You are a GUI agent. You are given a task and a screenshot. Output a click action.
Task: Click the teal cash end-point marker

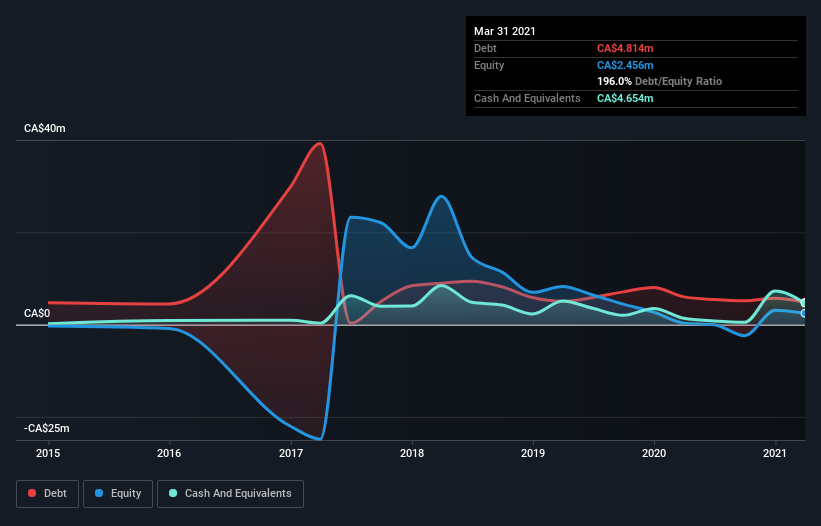(804, 303)
